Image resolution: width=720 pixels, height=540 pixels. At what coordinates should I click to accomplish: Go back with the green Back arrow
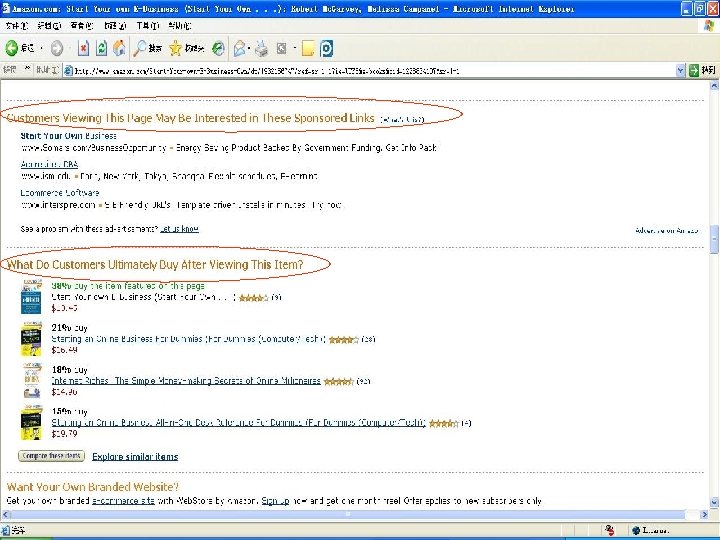12,48
